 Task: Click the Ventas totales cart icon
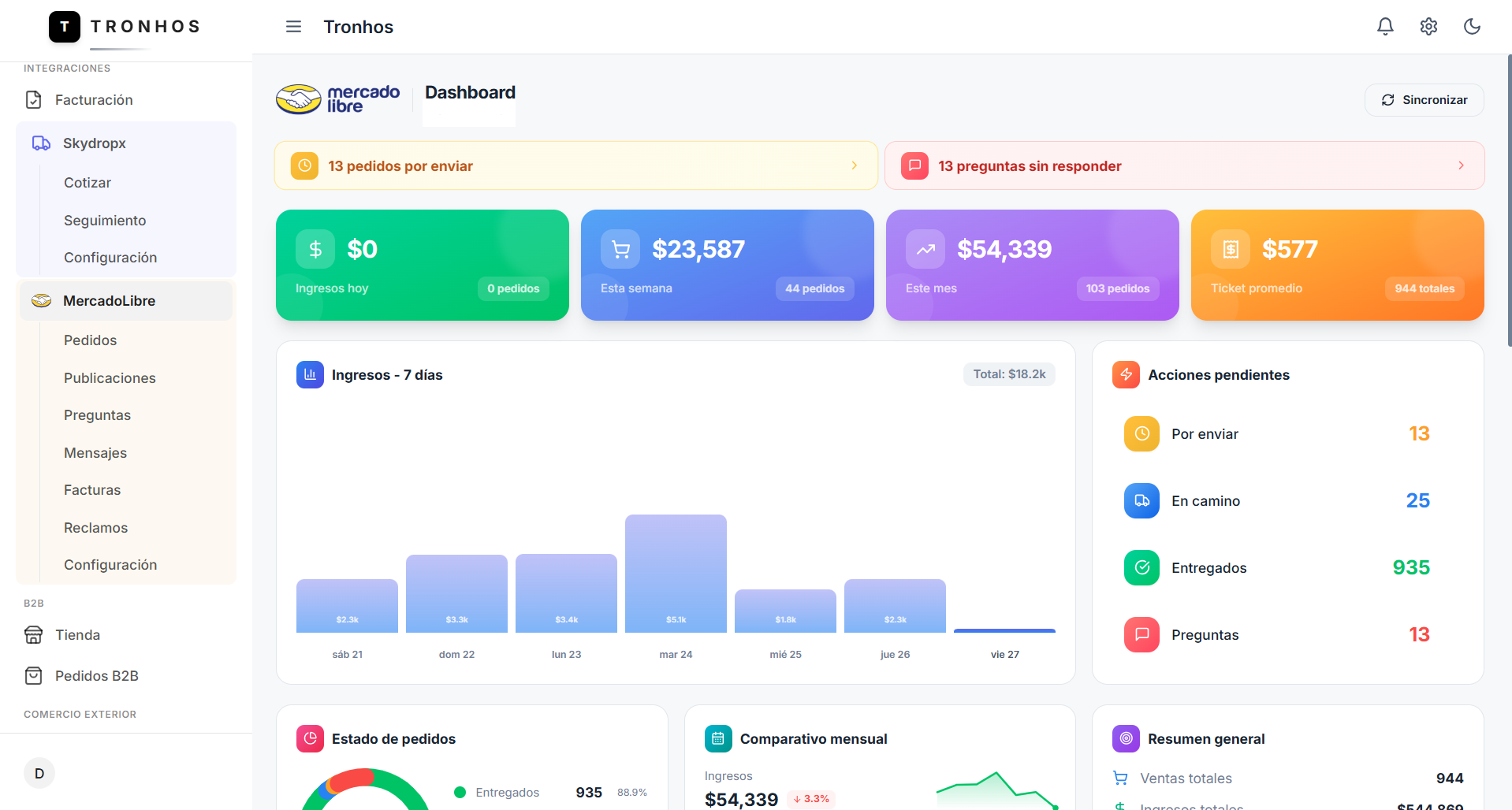coord(1120,778)
